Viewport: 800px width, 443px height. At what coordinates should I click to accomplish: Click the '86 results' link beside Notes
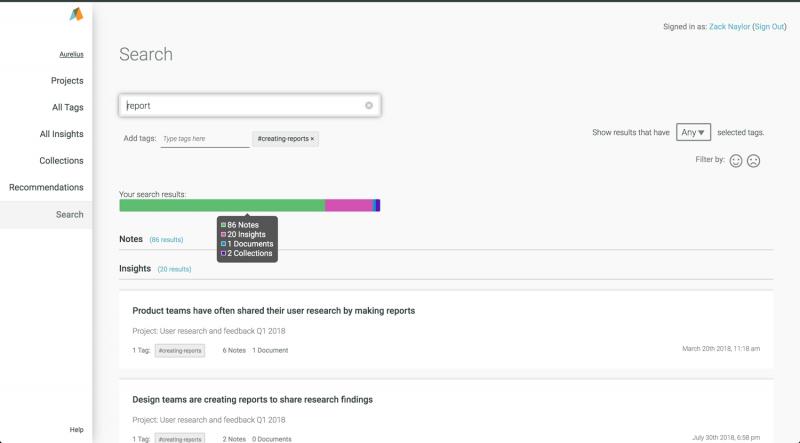166,239
